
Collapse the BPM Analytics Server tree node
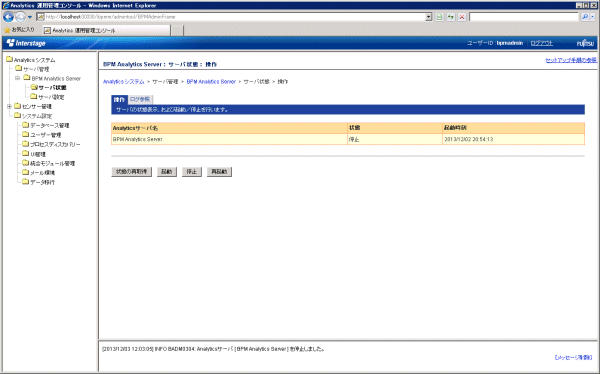(x=18, y=78)
